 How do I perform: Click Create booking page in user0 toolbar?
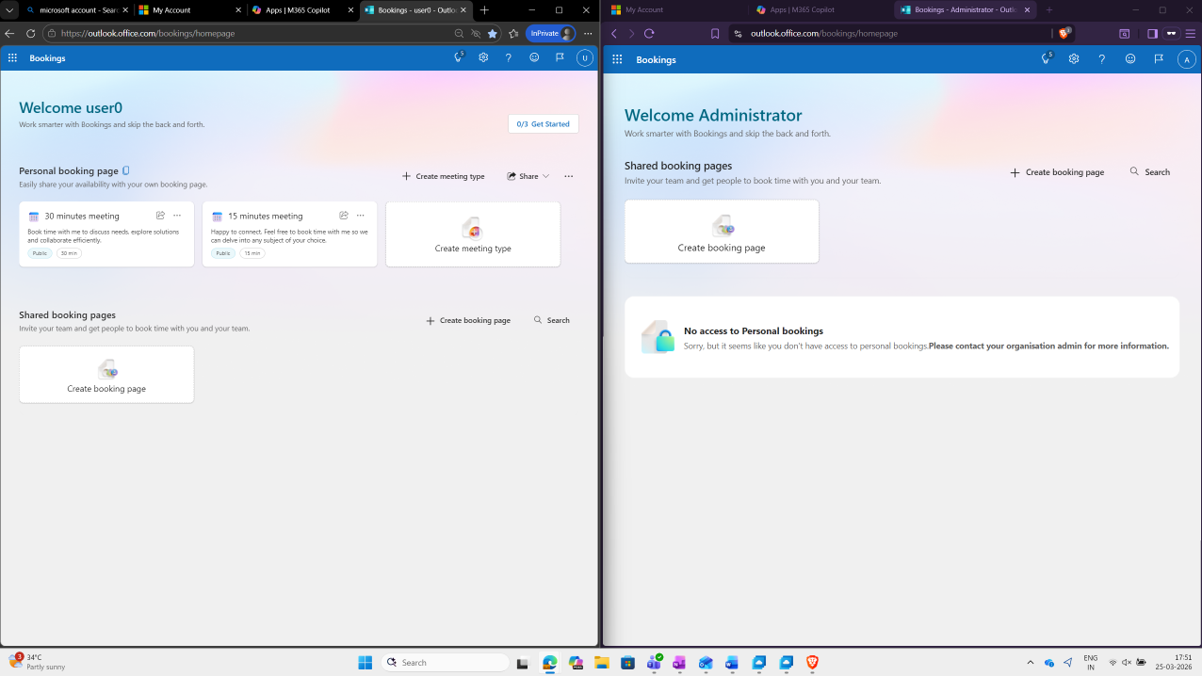point(468,320)
